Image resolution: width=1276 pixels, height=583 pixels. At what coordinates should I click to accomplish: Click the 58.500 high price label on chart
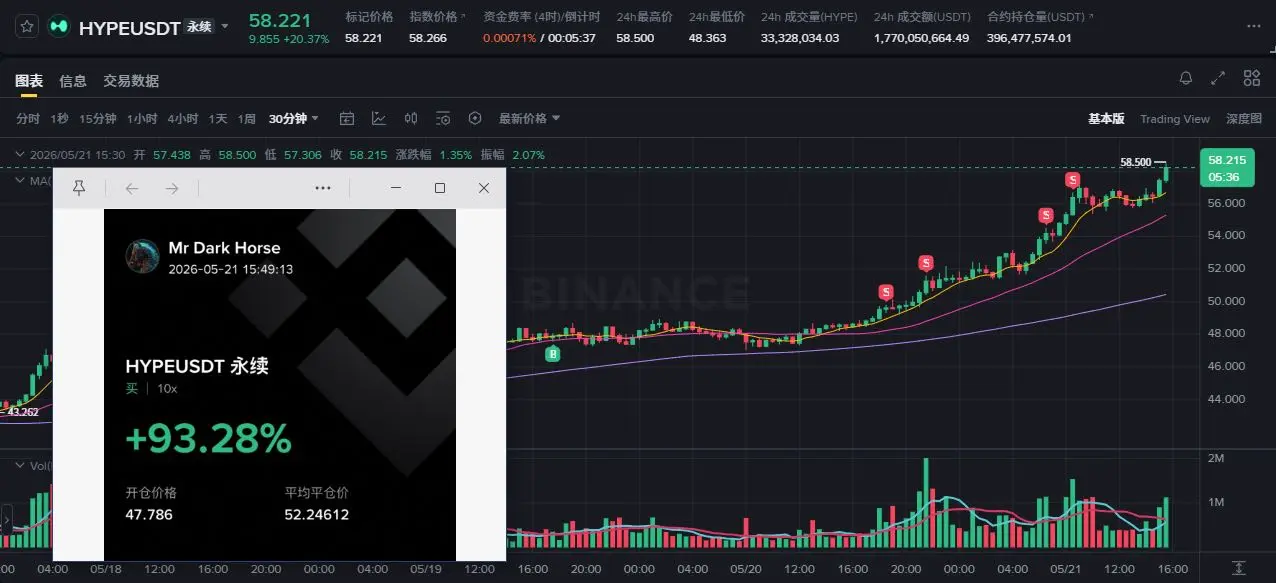1136,162
